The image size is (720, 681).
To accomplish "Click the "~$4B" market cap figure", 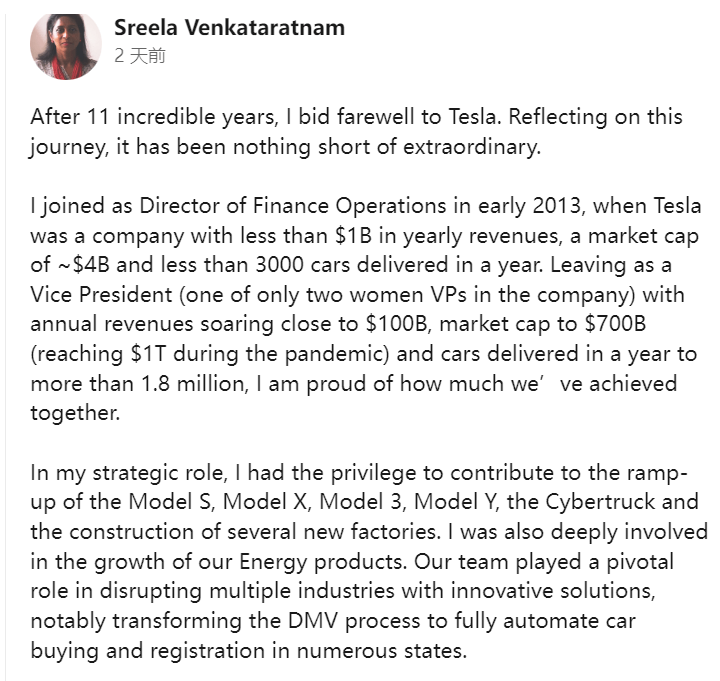I will (83, 265).
